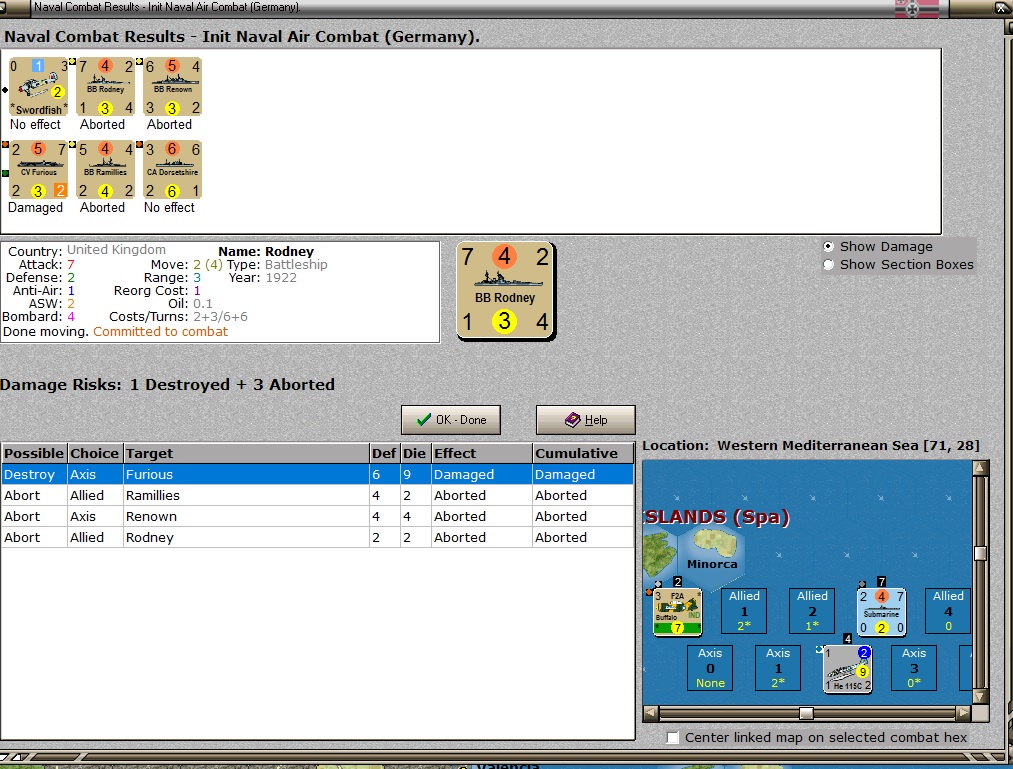
Task: Click the Axis 0 None sea box
Action: [x=710, y=668]
